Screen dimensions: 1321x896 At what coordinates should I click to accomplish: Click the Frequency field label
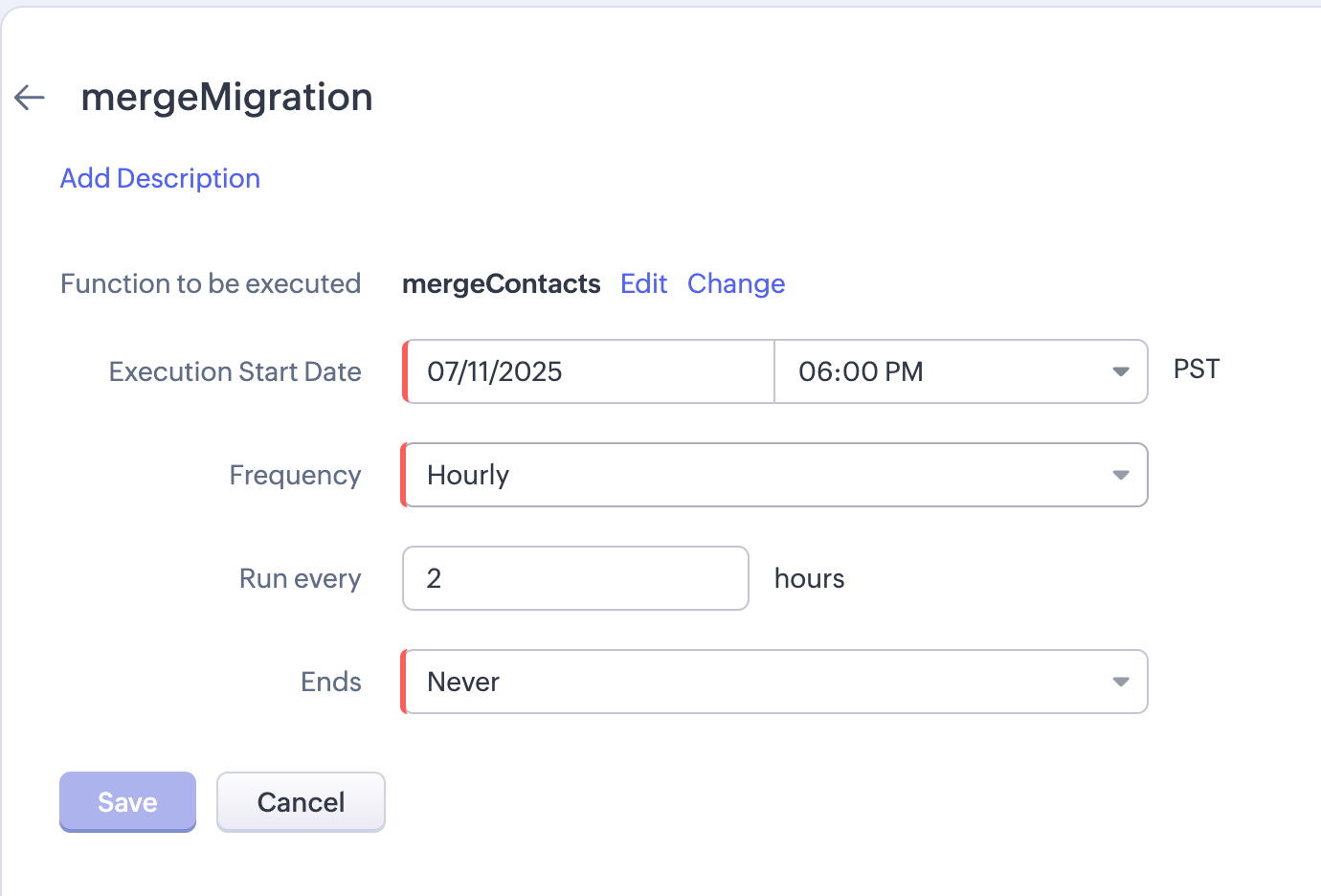tap(295, 475)
